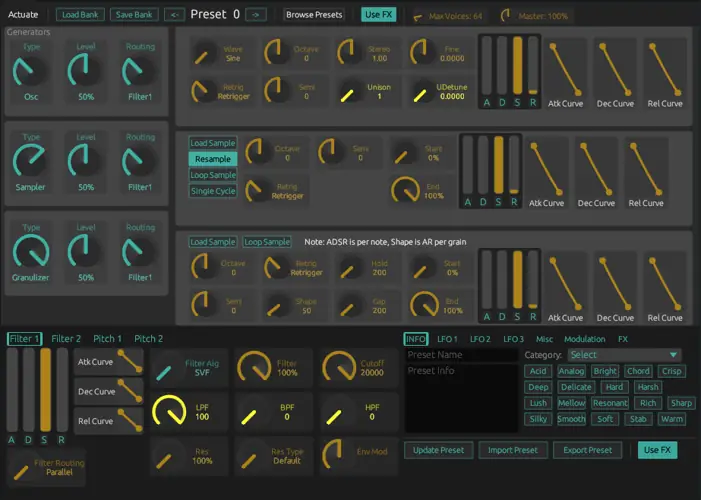Image resolution: width=701 pixels, height=500 pixels.
Task: Click the Export Preset button
Action: (586, 450)
